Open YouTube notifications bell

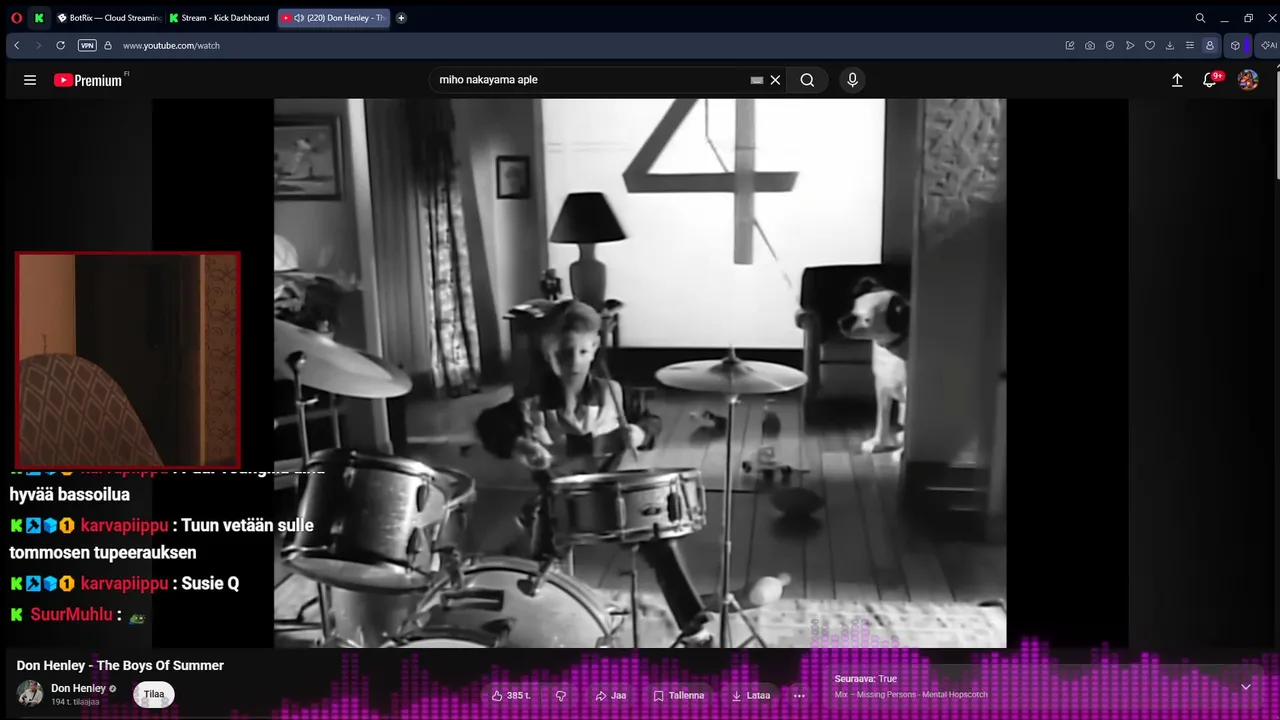tap(1210, 80)
